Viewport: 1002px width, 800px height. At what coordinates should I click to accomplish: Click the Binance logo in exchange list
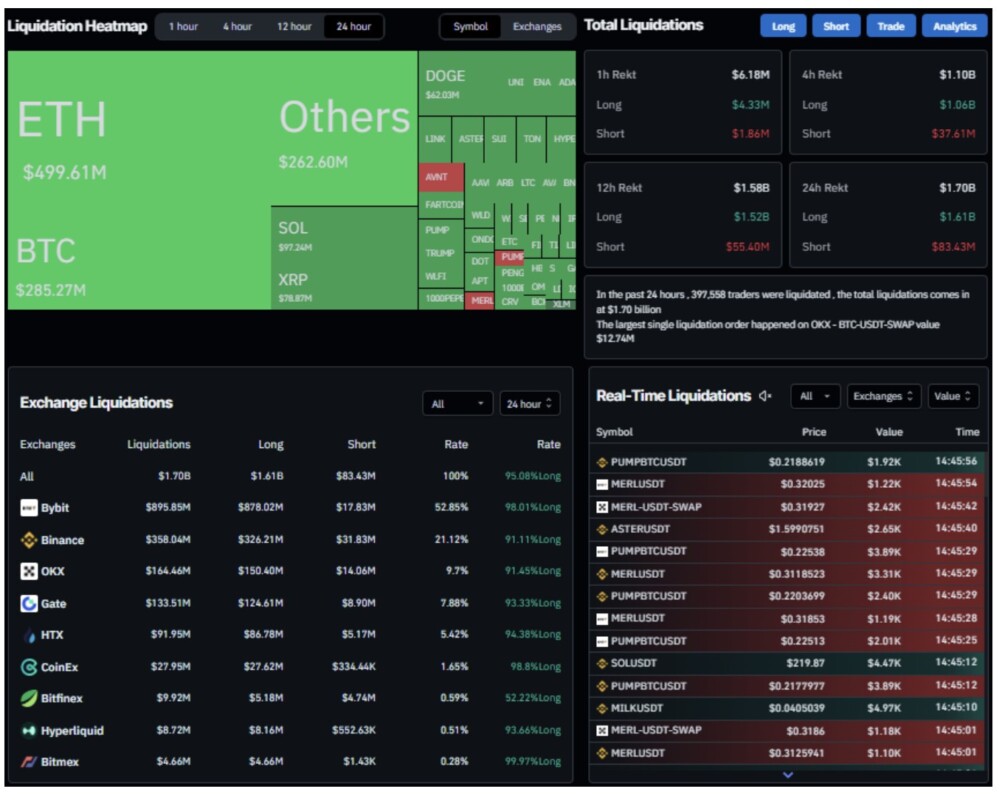click(x=29, y=540)
